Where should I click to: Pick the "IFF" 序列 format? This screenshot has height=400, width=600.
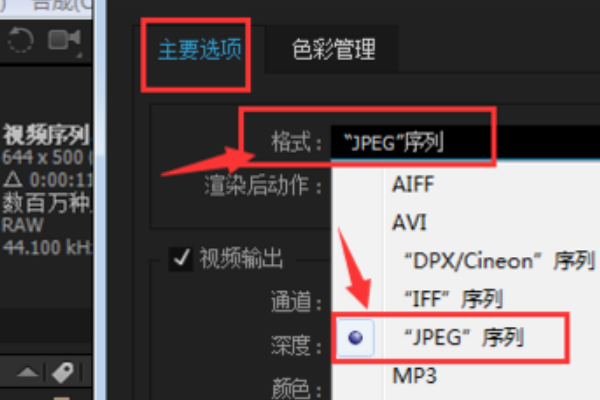pyautogui.click(x=453, y=299)
